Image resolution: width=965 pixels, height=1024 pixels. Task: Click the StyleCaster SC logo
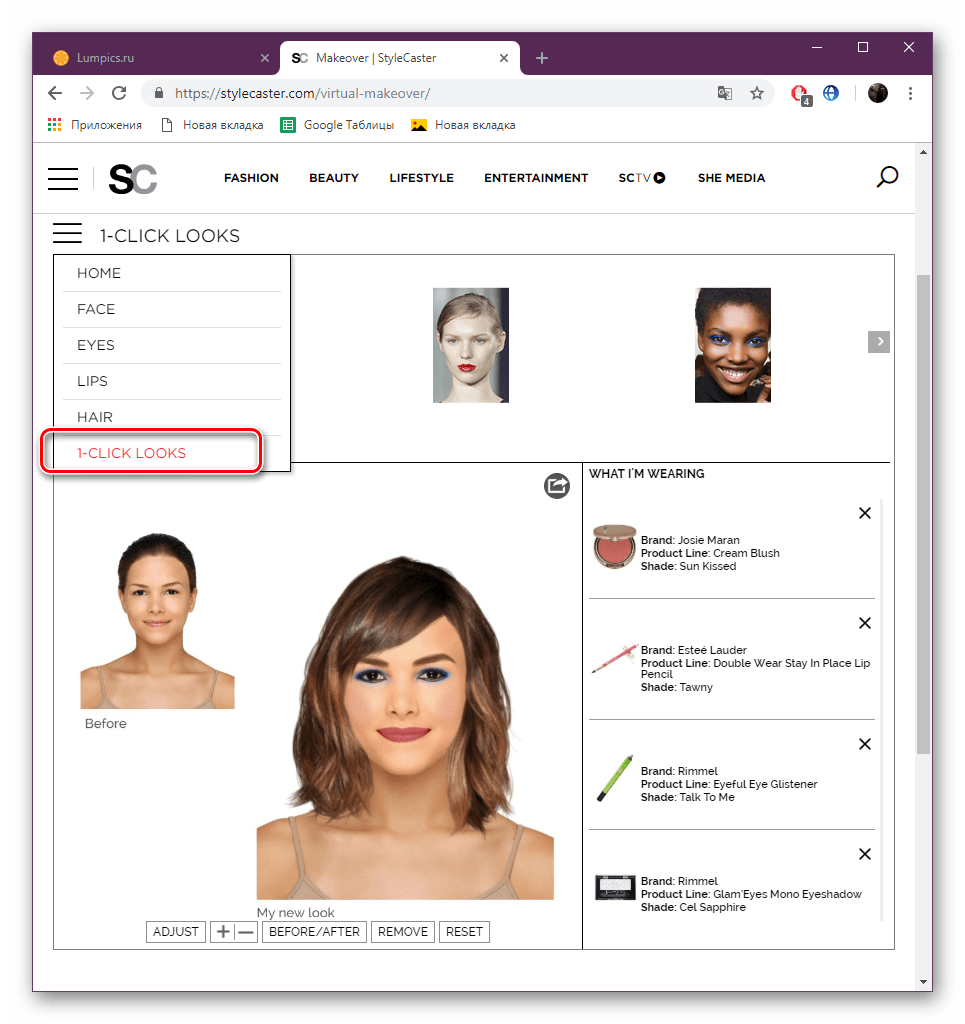[132, 179]
